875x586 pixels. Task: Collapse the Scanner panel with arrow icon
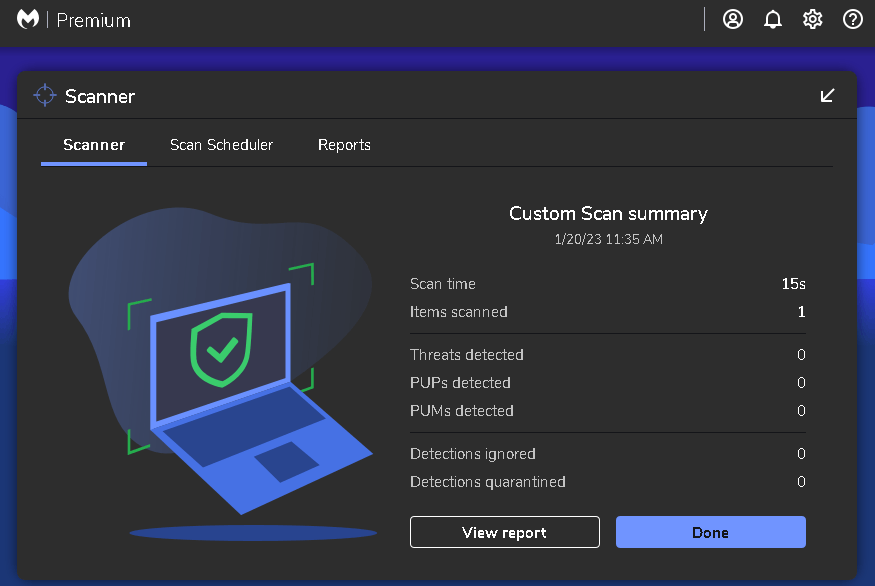(x=828, y=95)
